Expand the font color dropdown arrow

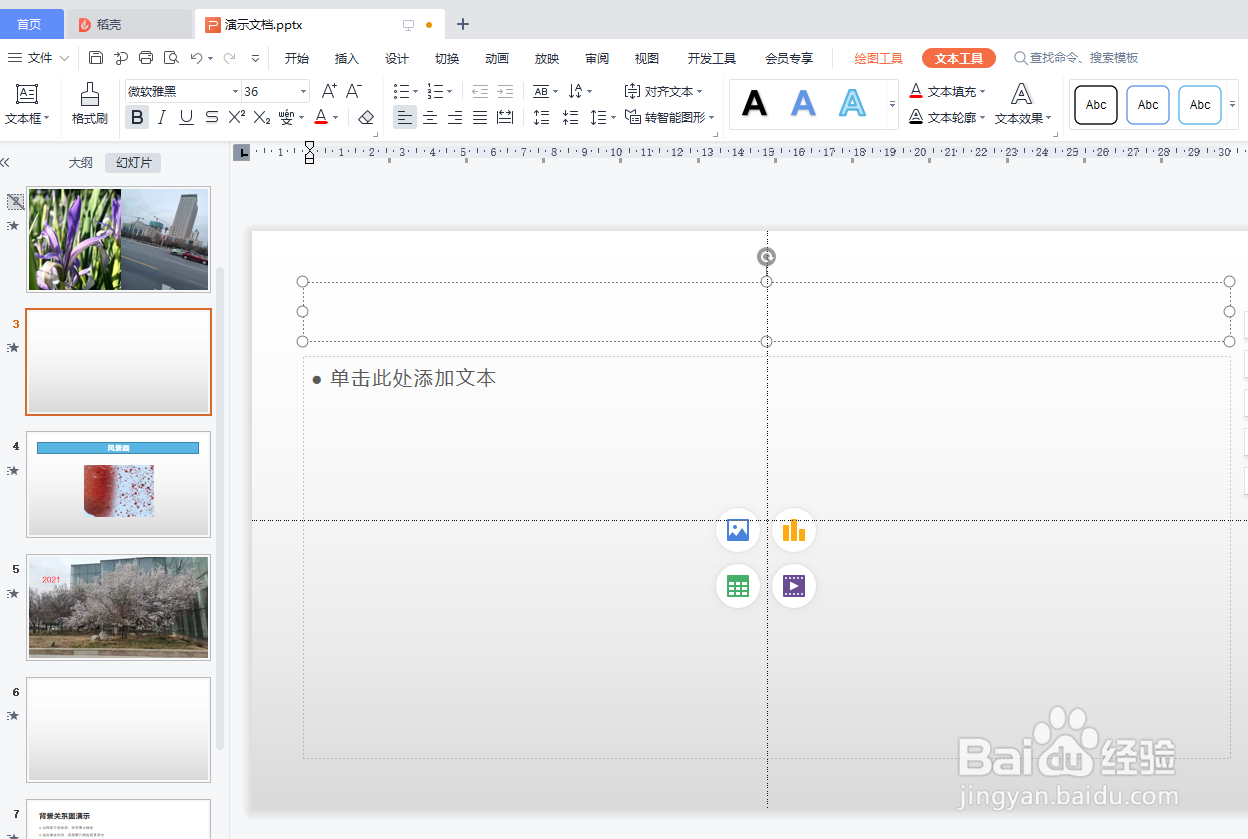coord(336,117)
